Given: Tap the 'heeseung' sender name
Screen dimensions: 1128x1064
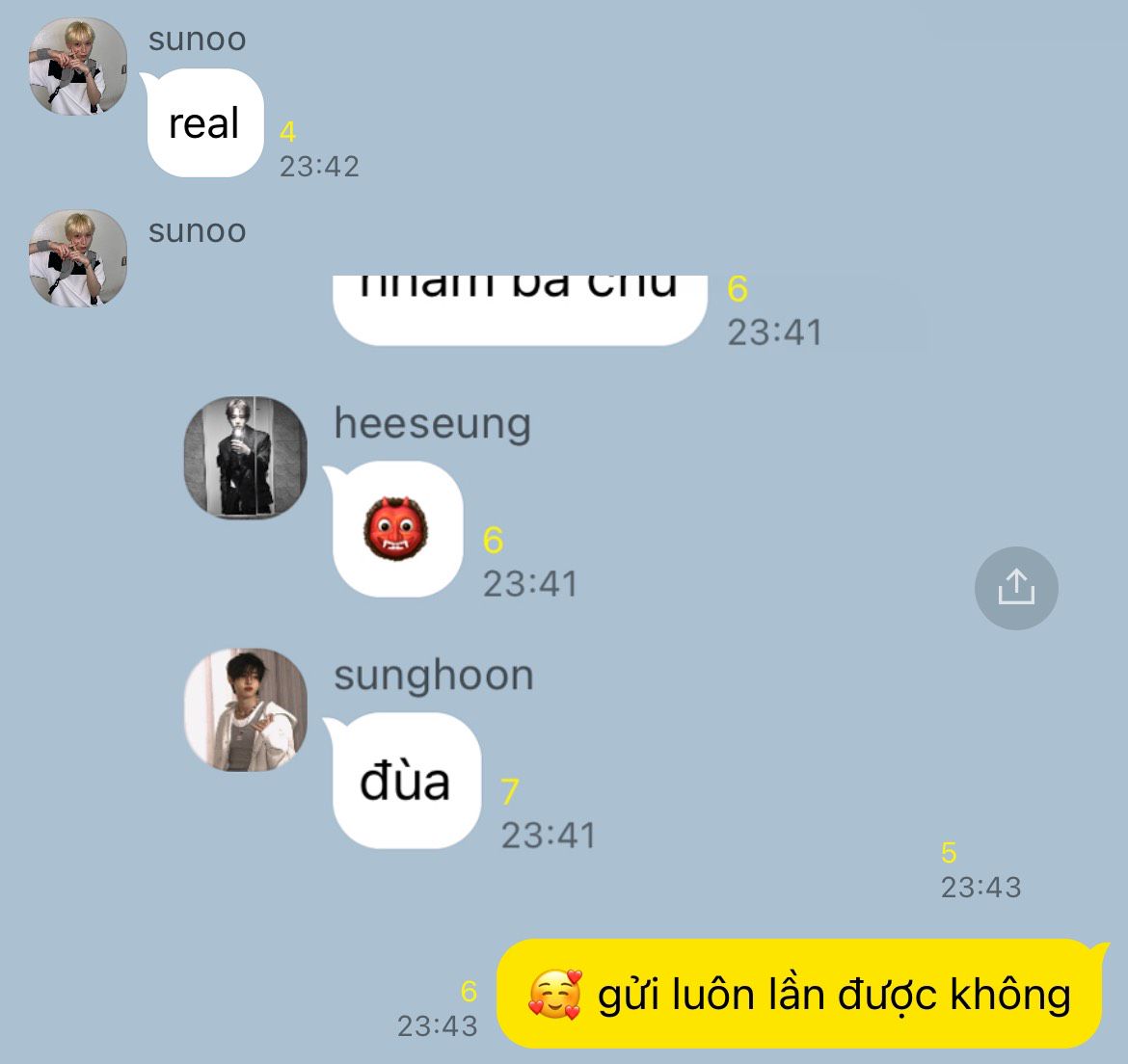Looking at the screenshot, I should pos(432,423).
